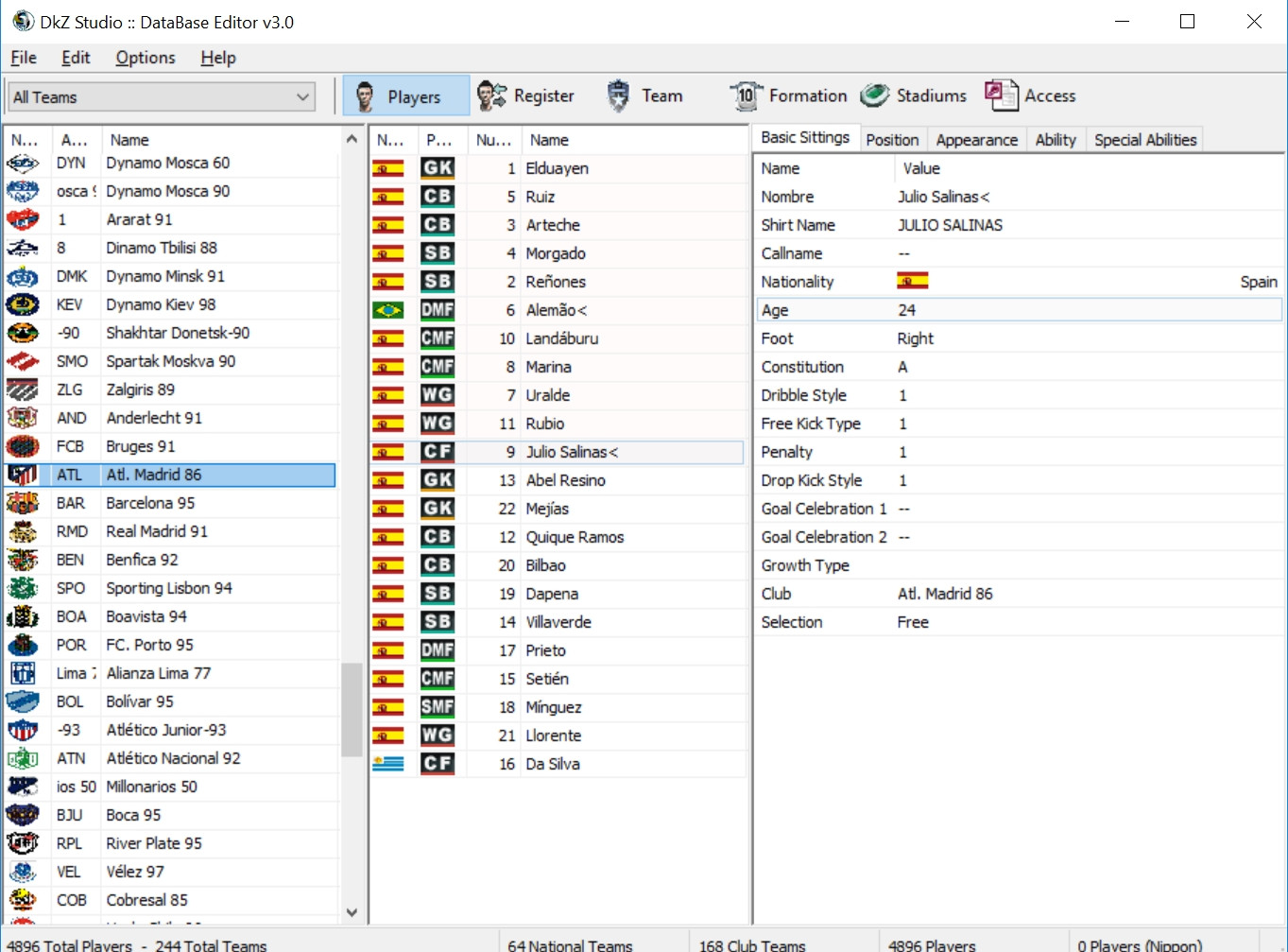
Task: Click the Age value 24
Action: [x=906, y=310]
